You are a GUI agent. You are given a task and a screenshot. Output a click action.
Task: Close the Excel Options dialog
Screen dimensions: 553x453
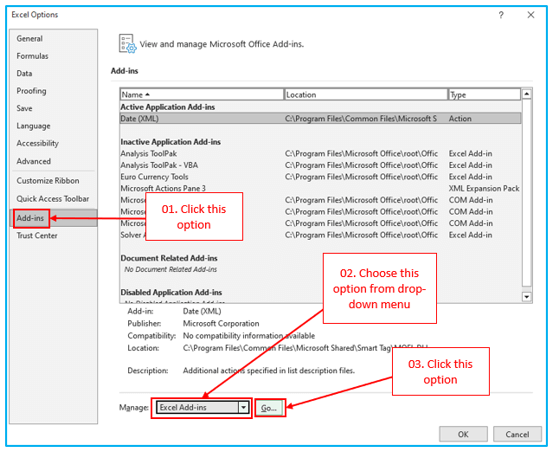(531, 15)
